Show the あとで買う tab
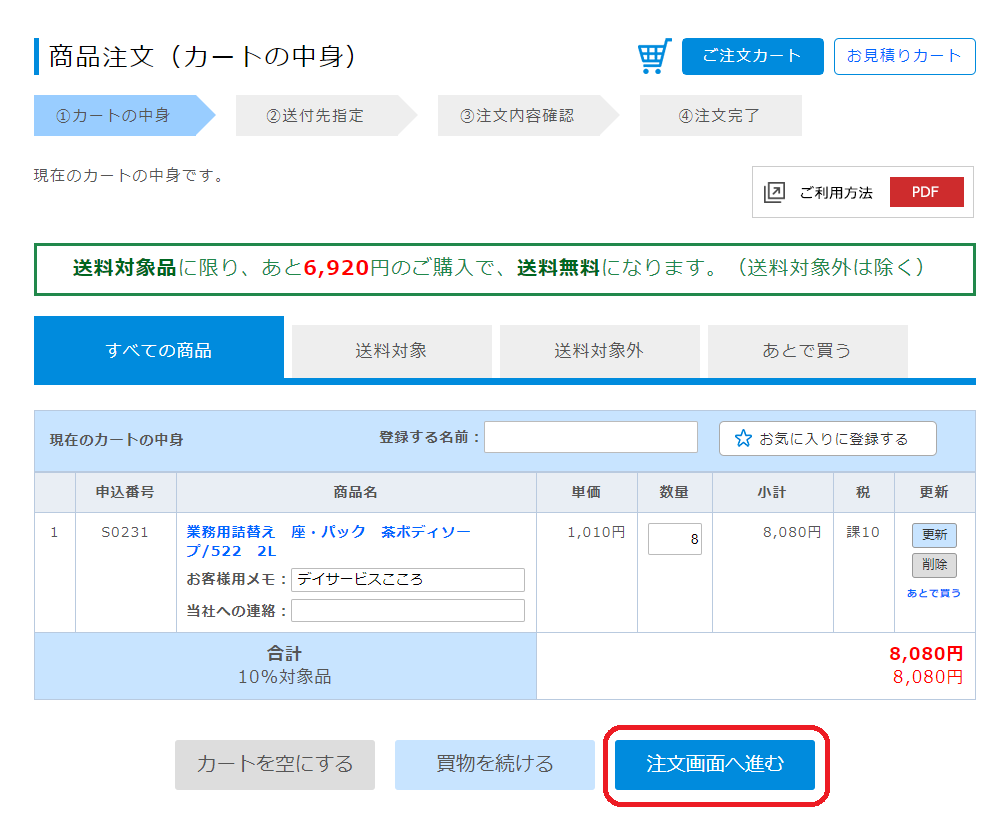Screen dimensions: 1003x815 [x=807, y=350]
